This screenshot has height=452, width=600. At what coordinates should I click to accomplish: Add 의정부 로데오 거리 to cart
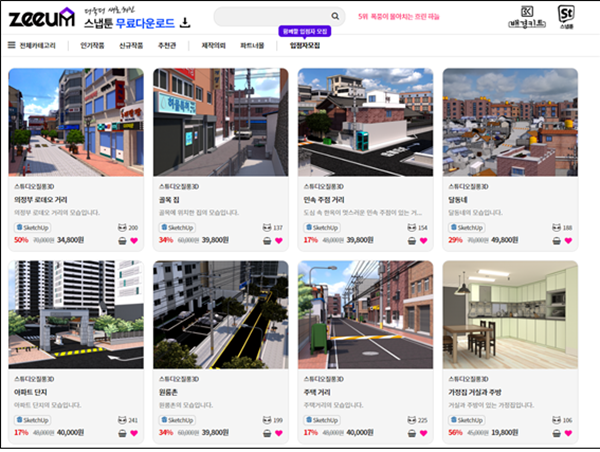[121, 240]
